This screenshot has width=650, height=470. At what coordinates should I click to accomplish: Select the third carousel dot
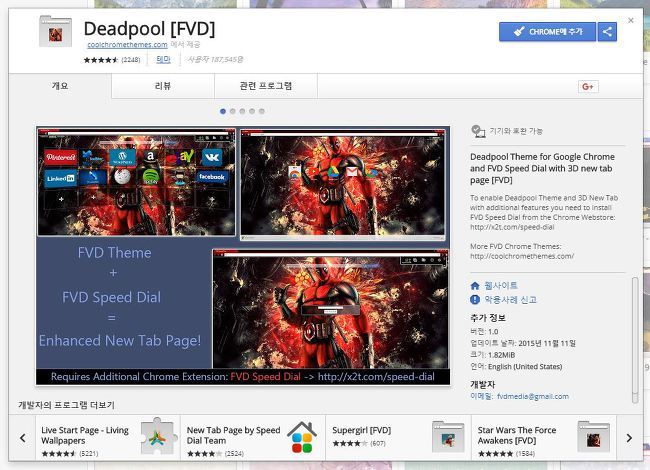click(243, 111)
